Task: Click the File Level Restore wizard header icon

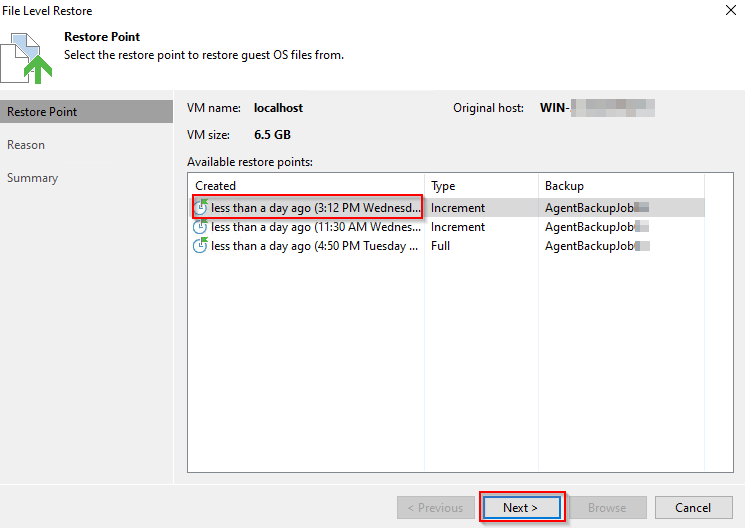Action: [30, 56]
